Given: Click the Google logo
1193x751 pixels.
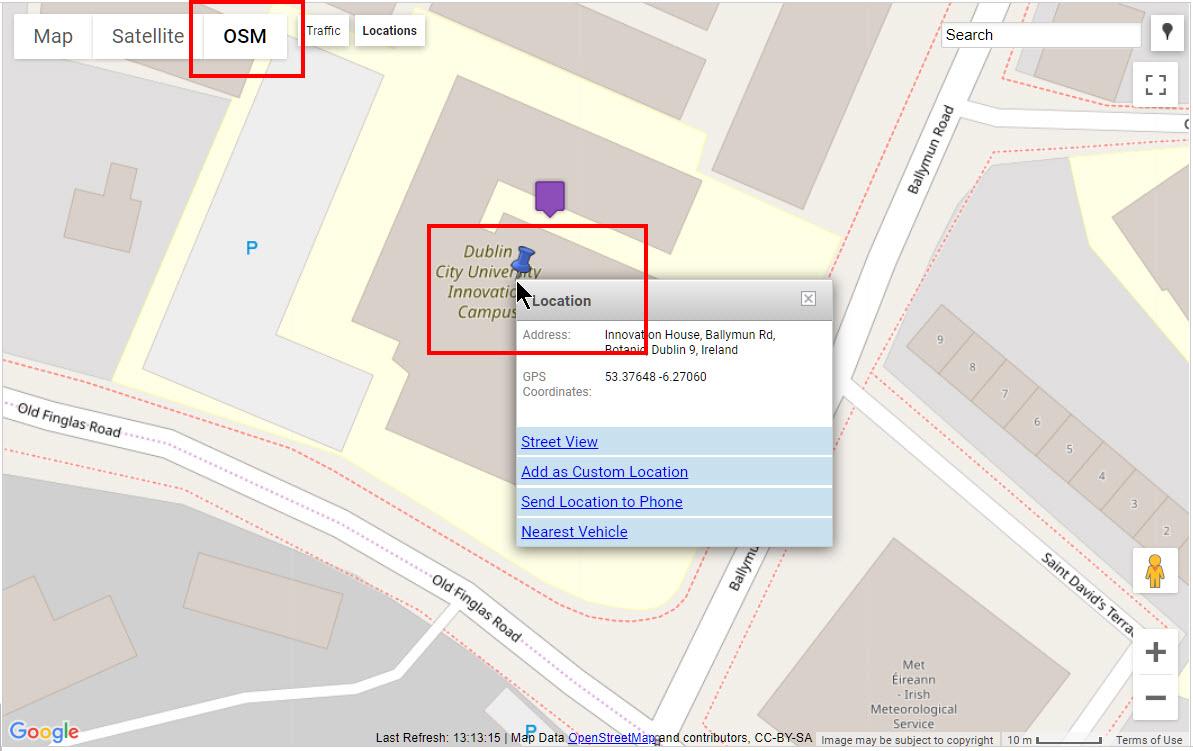Looking at the screenshot, I should coord(44,732).
